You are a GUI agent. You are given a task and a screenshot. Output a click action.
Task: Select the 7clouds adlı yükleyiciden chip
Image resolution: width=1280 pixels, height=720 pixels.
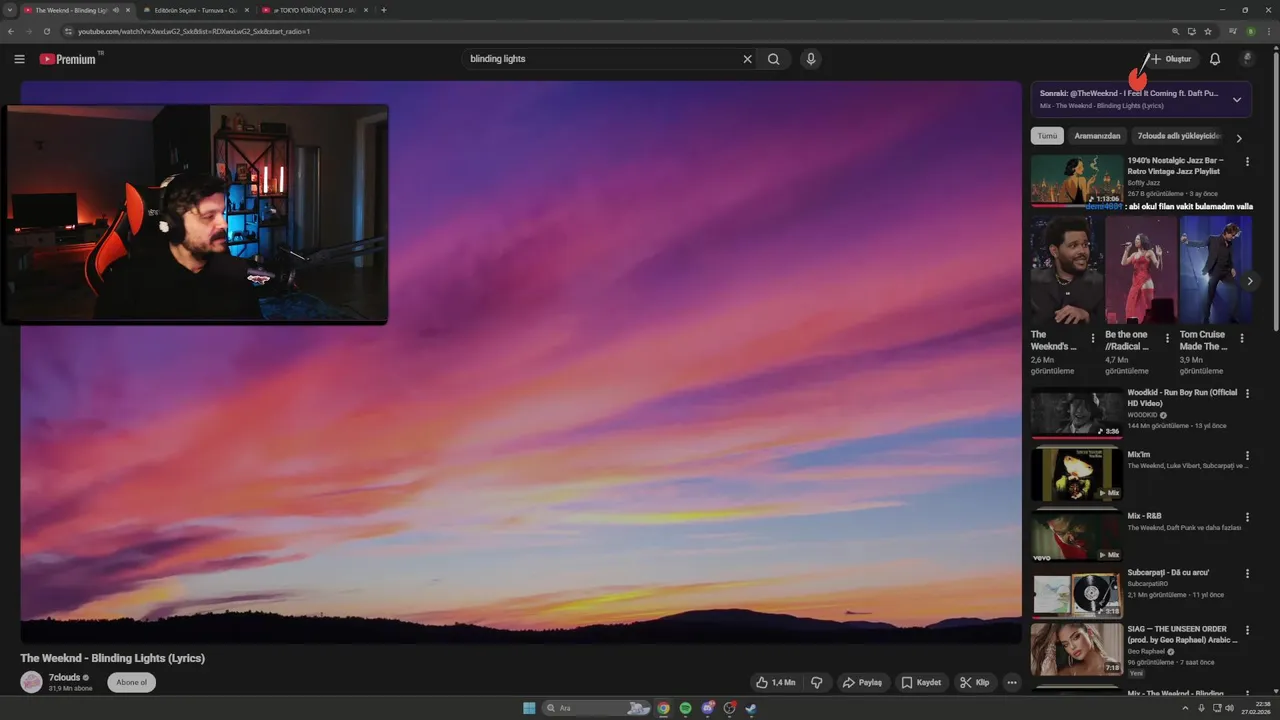(1178, 136)
